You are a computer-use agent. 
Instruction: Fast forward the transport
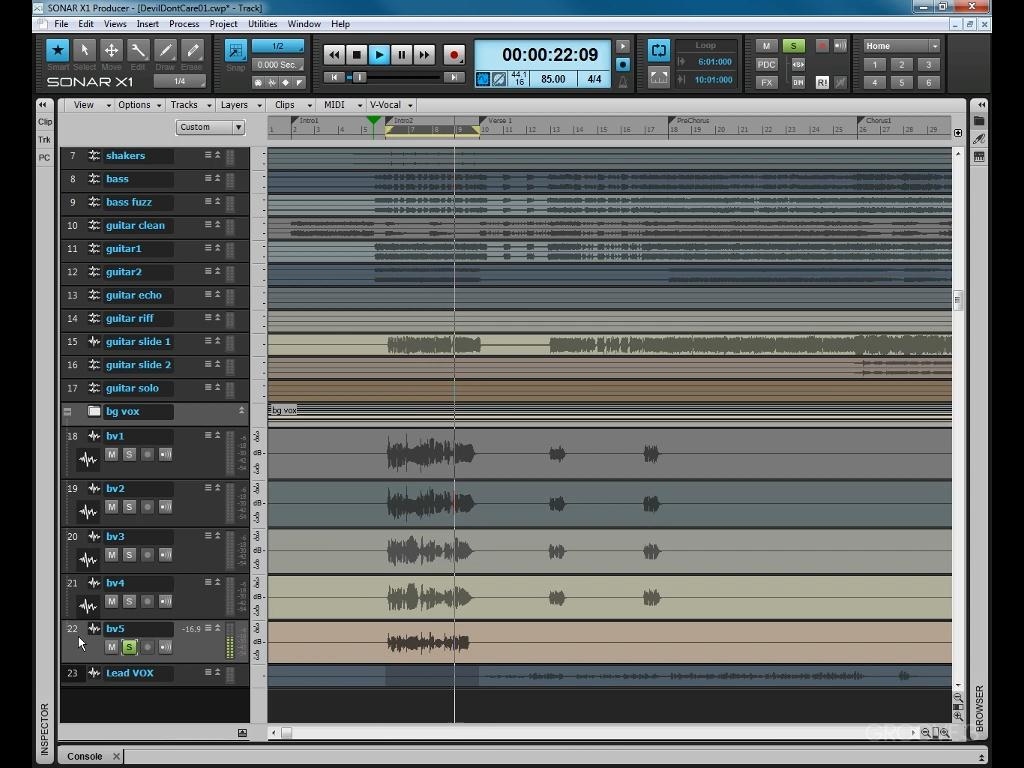point(424,55)
